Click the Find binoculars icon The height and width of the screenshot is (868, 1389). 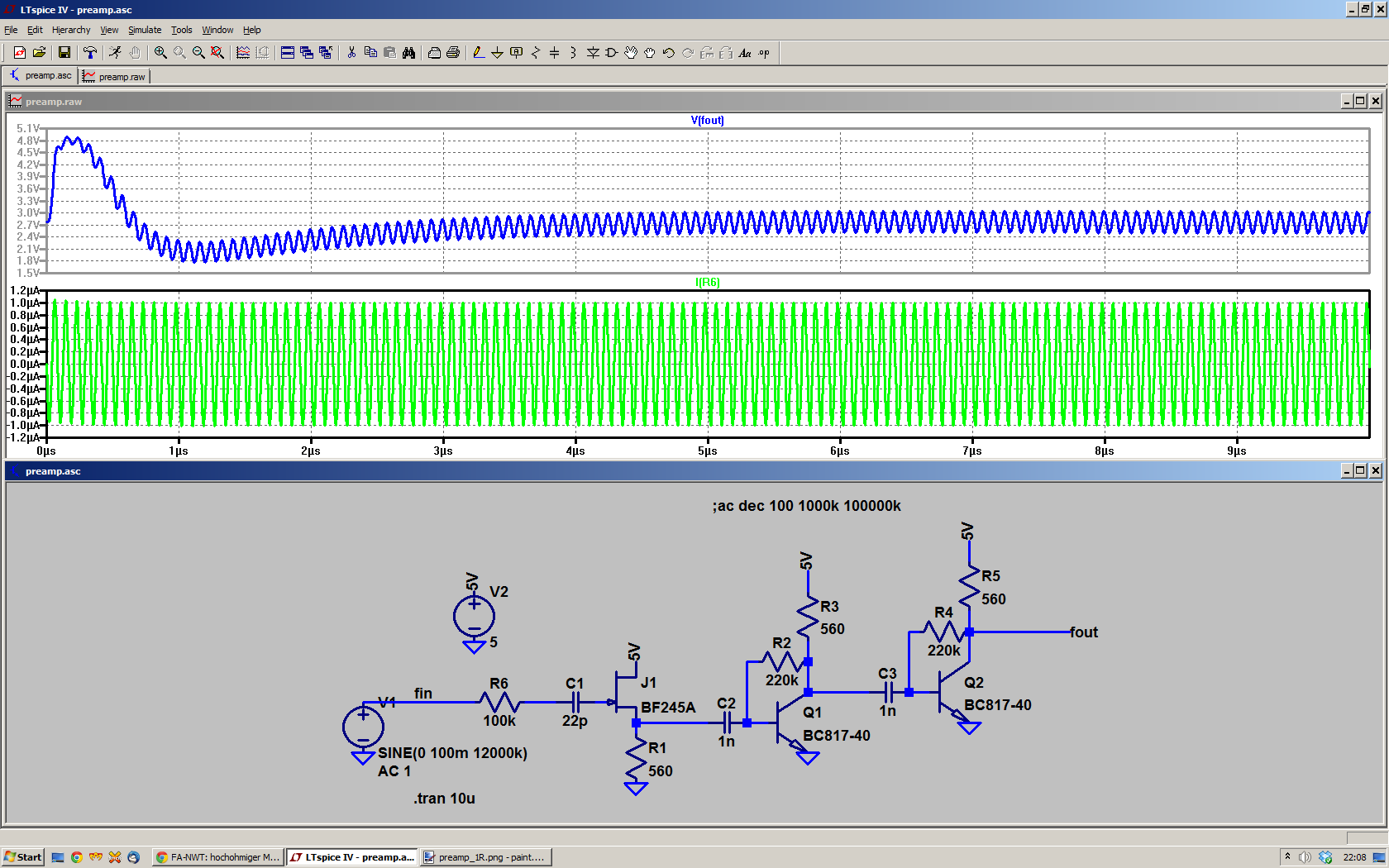coord(408,53)
